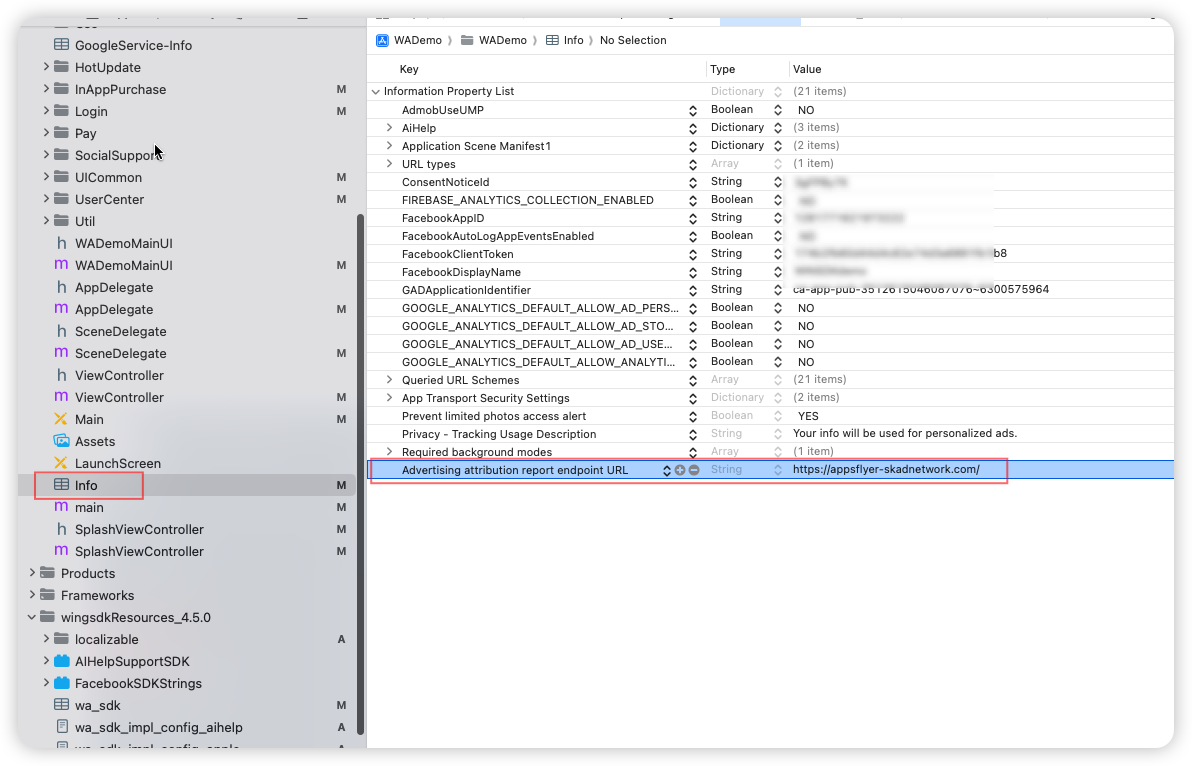
Task: Click the Products folder icon
Action: (47, 573)
